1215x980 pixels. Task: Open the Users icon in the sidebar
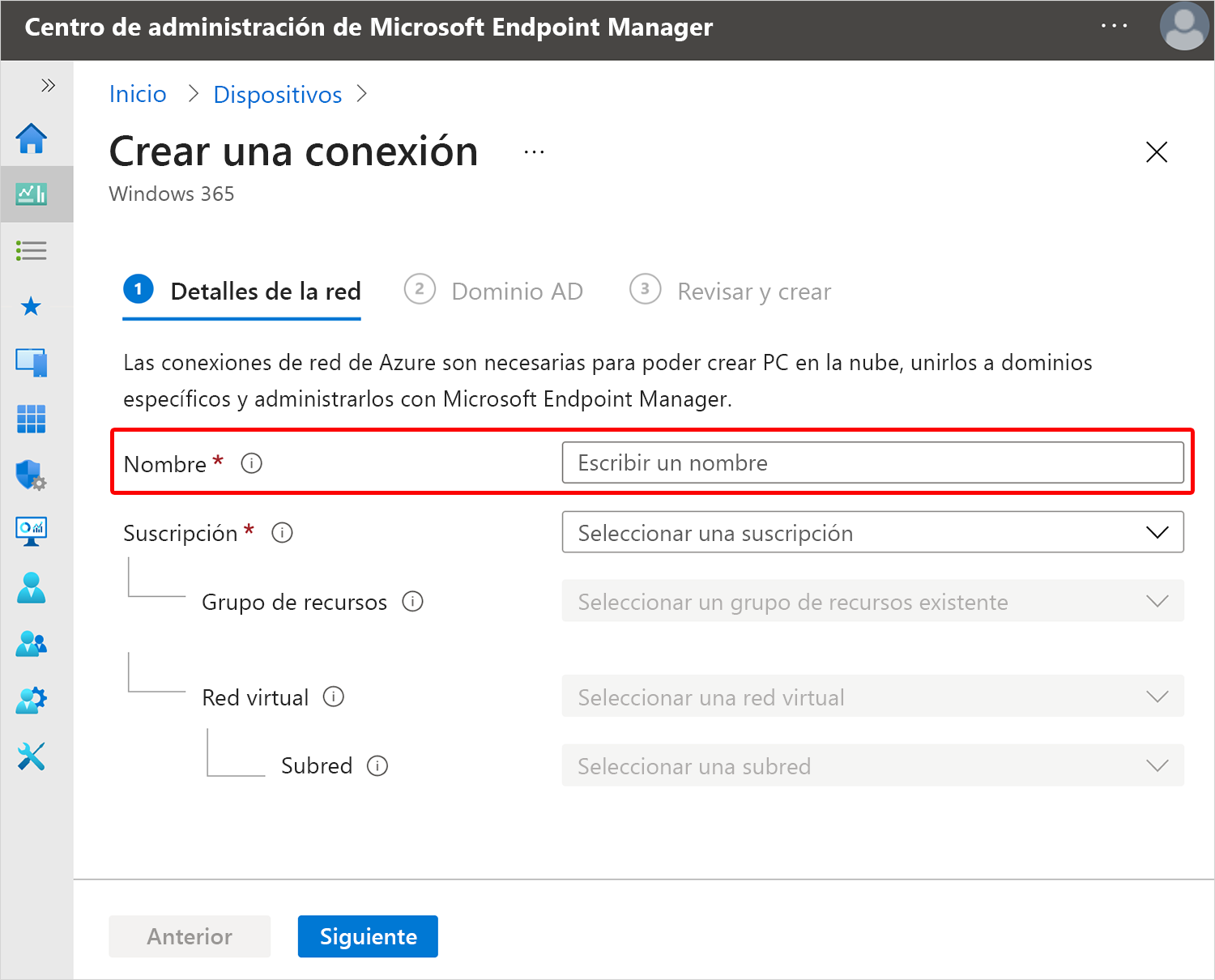pyautogui.click(x=32, y=587)
